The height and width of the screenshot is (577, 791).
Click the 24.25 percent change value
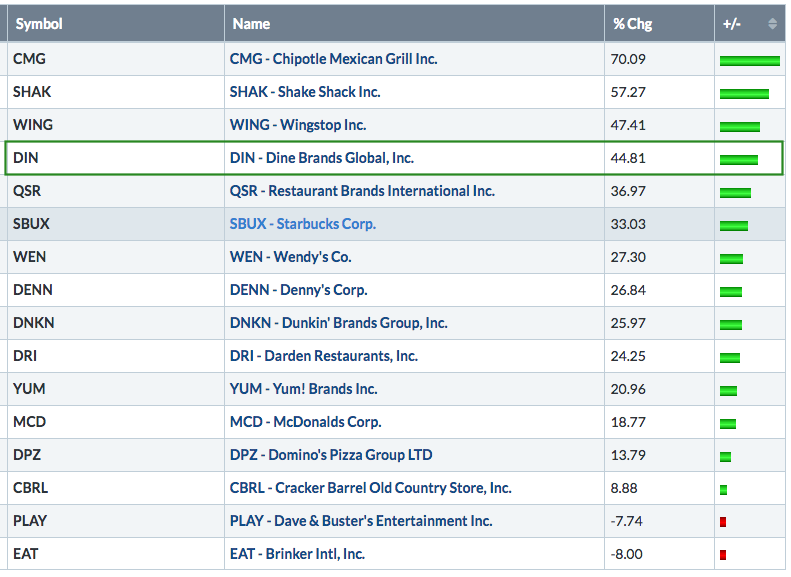pyautogui.click(x=628, y=356)
